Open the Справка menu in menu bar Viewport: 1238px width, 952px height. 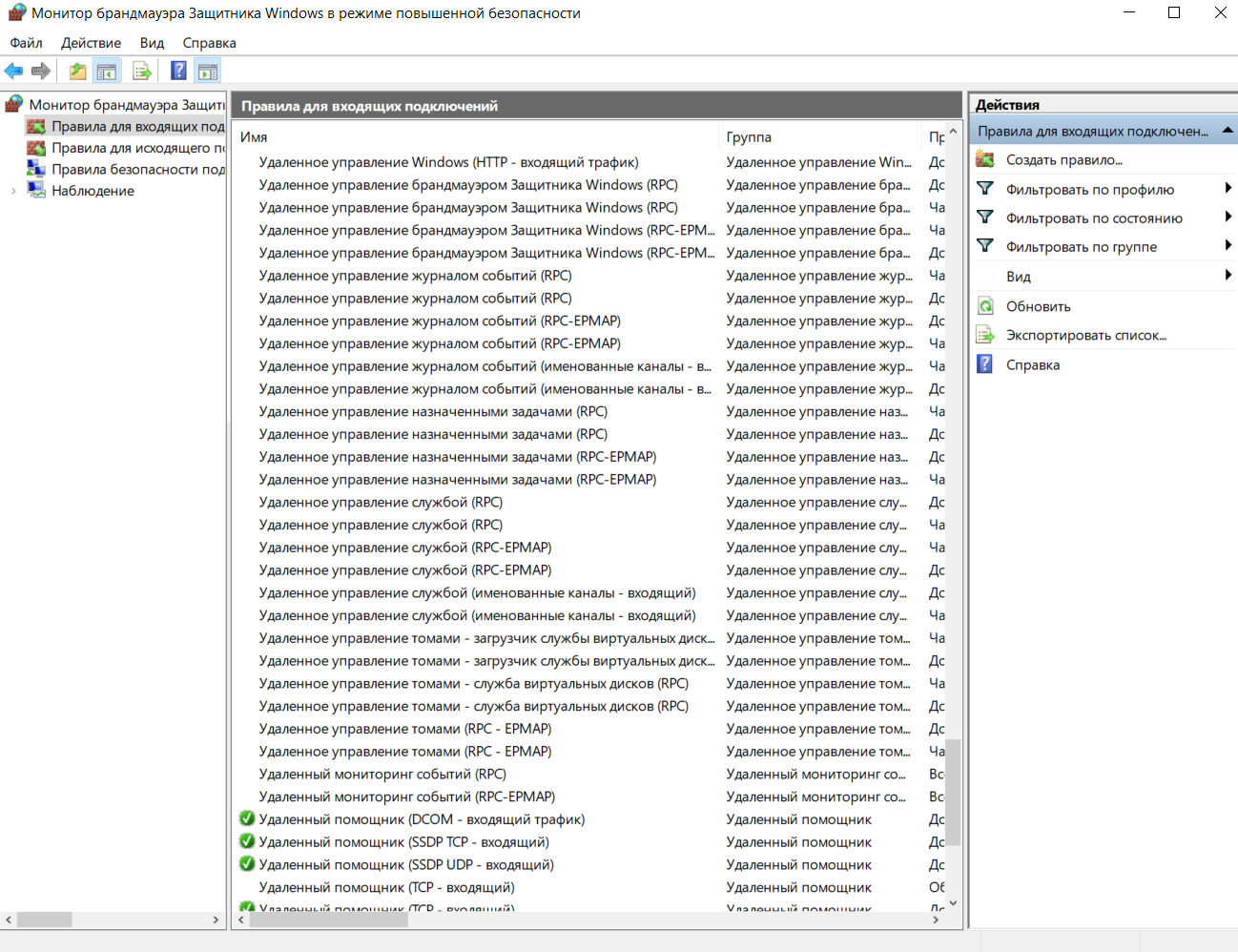pyautogui.click(x=209, y=43)
